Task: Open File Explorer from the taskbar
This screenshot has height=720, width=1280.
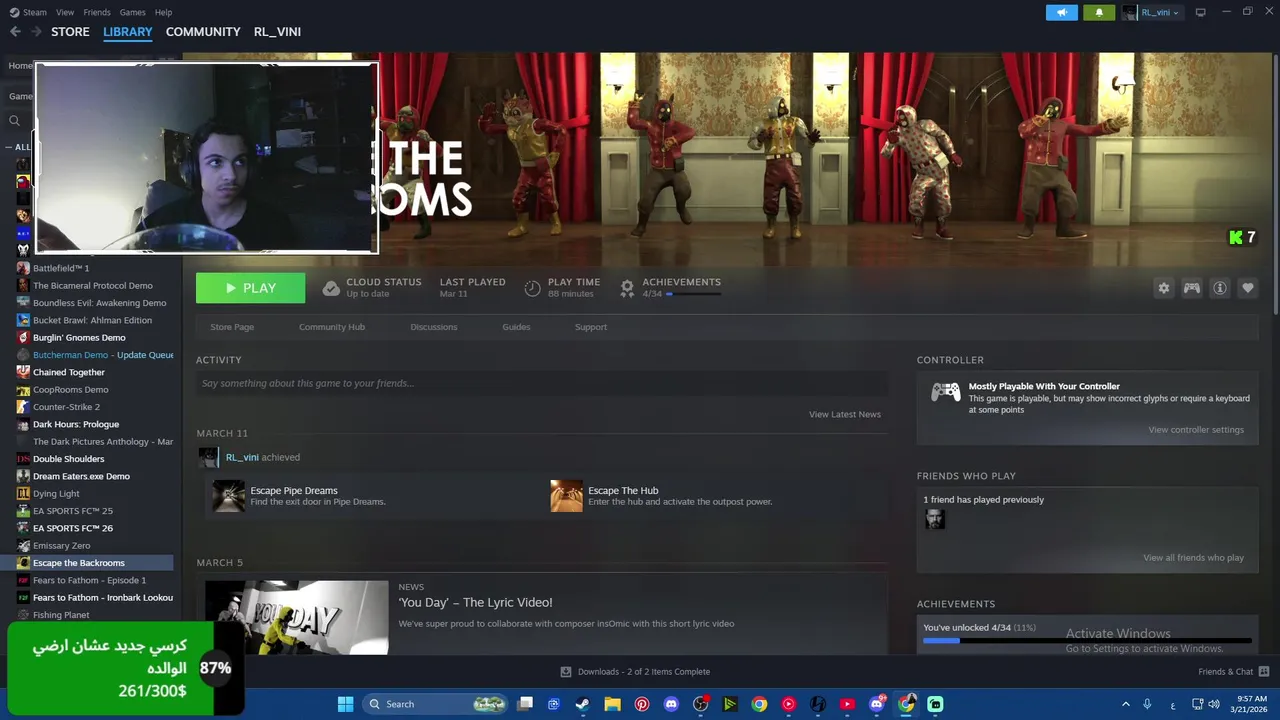Action: pos(612,704)
